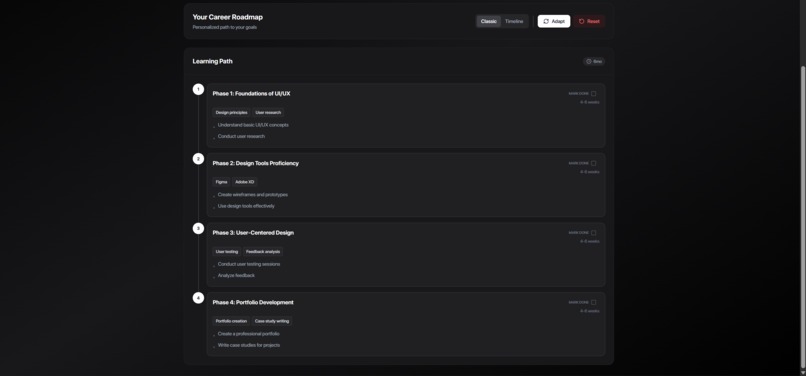The width and height of the screenshot is (806, 376).
Task: Click the Feedback analysis tag
Action: point(263,252)
